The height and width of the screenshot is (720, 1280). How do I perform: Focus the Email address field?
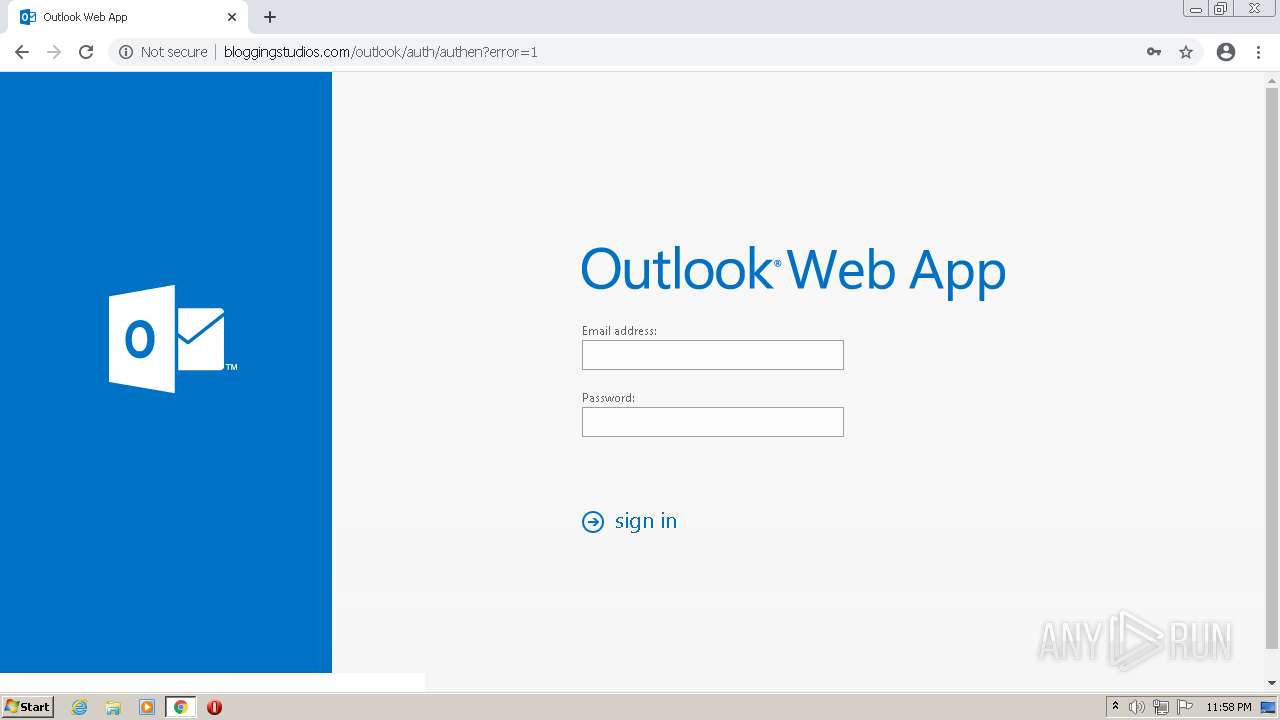click(x=713, y=355)
